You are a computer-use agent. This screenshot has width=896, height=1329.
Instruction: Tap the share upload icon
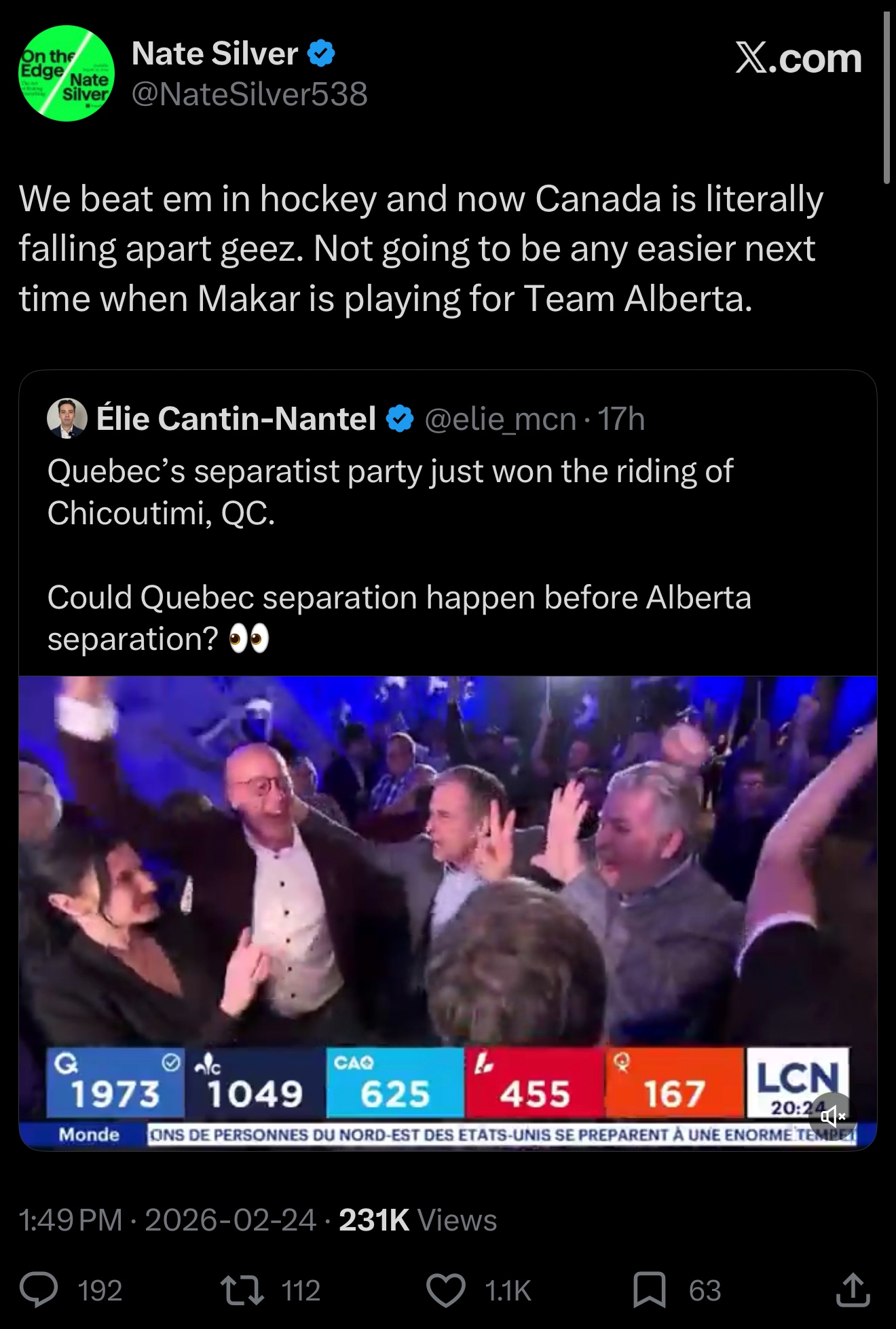(x=853, y=1290)
